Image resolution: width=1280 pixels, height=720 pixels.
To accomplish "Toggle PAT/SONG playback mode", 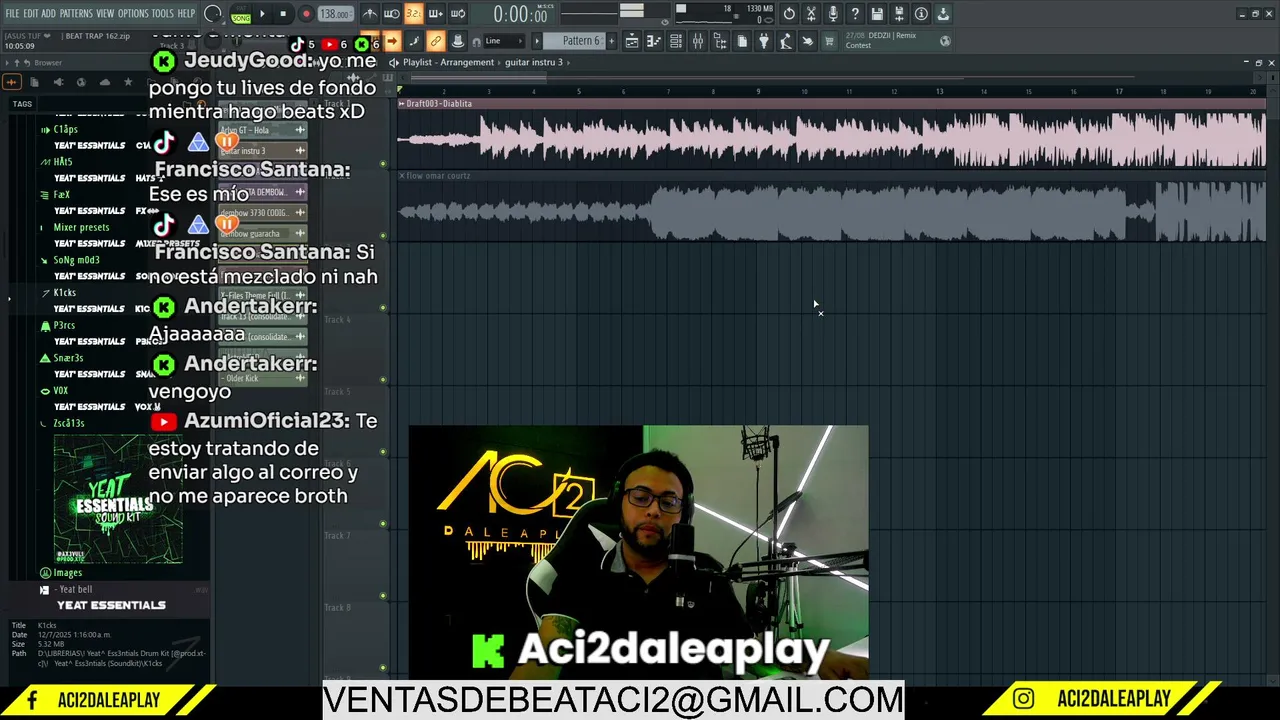I will tap(241, 14).
